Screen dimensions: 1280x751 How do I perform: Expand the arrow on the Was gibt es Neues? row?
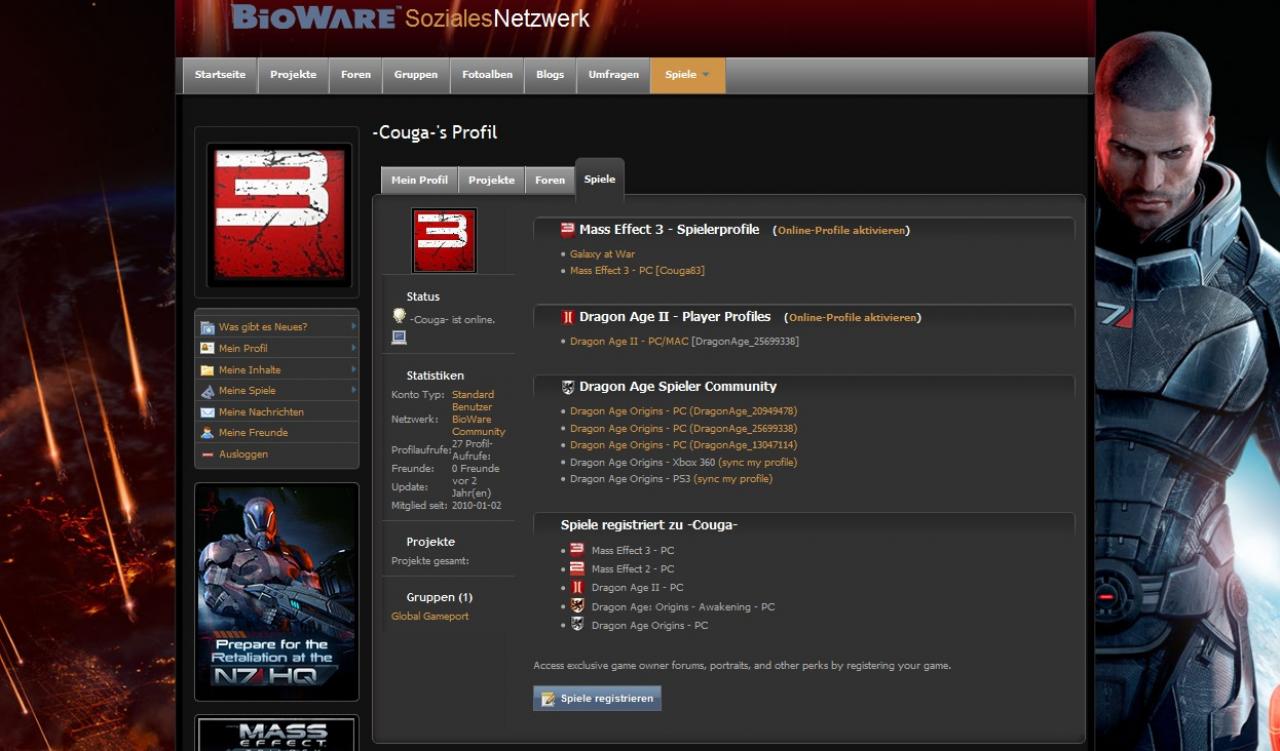tap(354, 326)
